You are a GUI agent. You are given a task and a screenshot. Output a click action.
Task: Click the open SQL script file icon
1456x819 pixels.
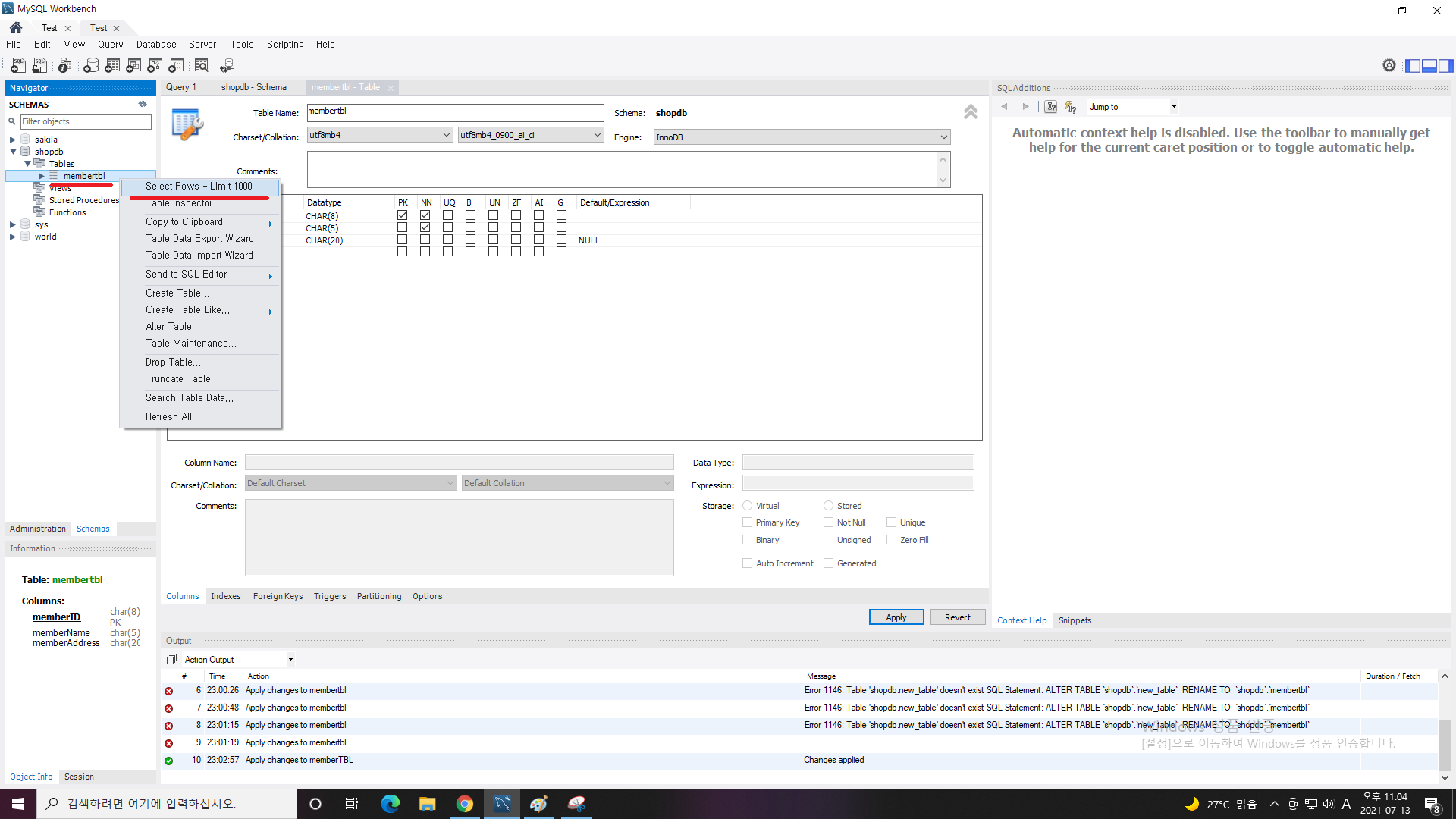click(39, 66)
